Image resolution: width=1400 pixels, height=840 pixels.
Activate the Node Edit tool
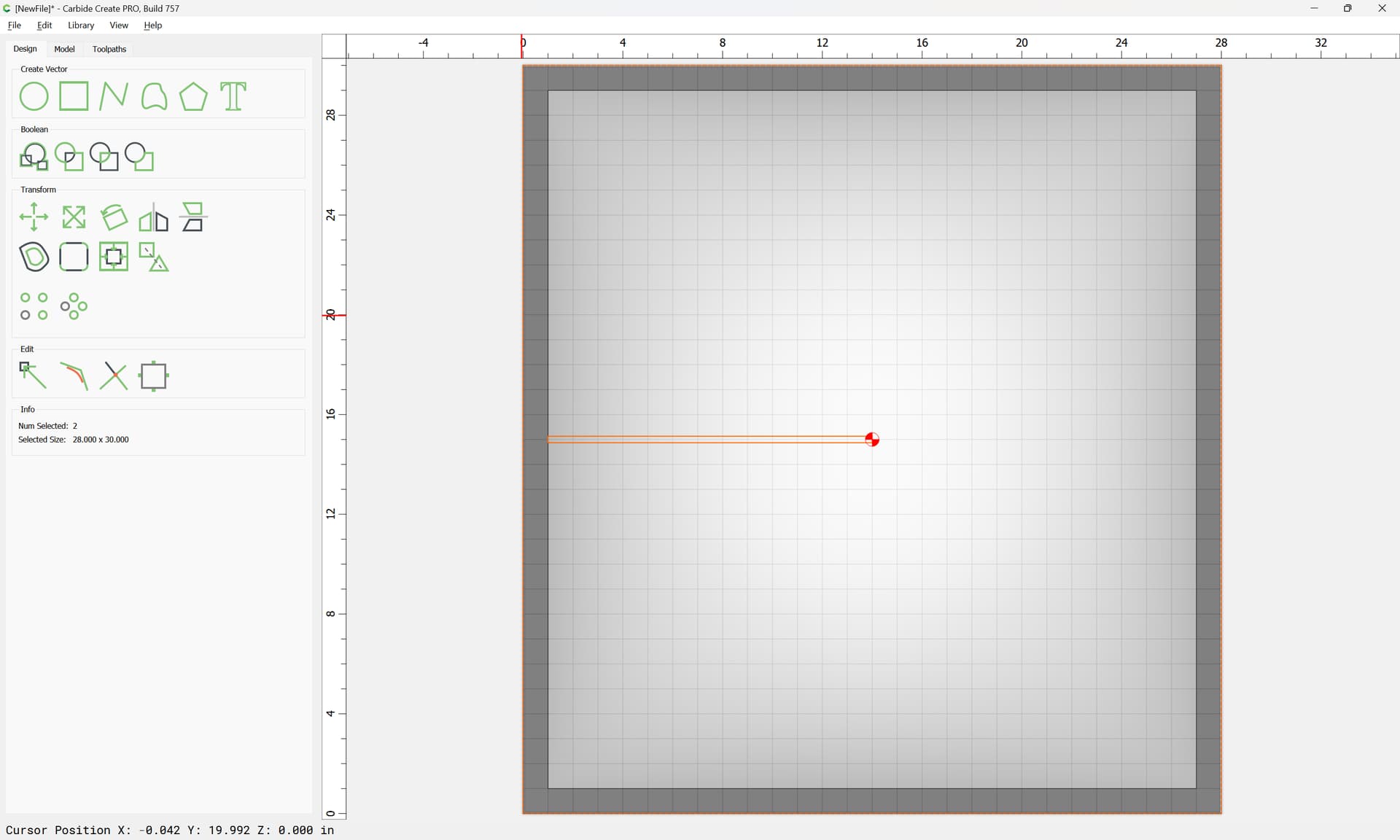click(34, 376)
